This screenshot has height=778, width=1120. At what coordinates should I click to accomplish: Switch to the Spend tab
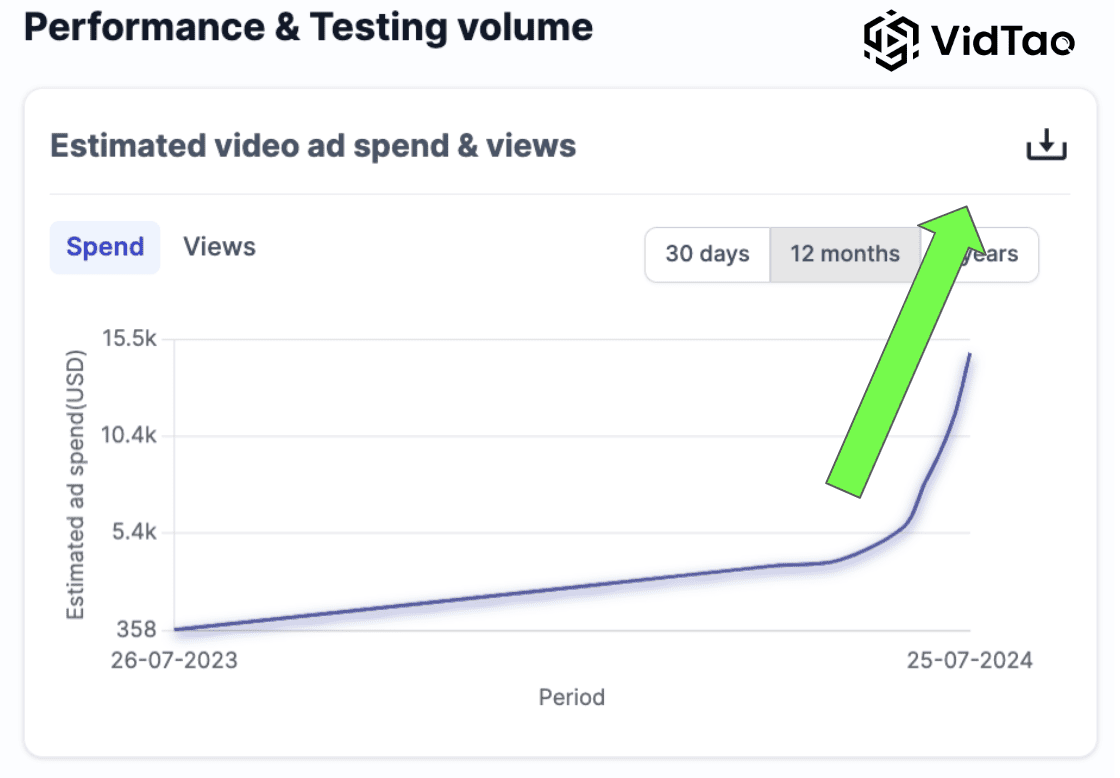pos(105,247)
